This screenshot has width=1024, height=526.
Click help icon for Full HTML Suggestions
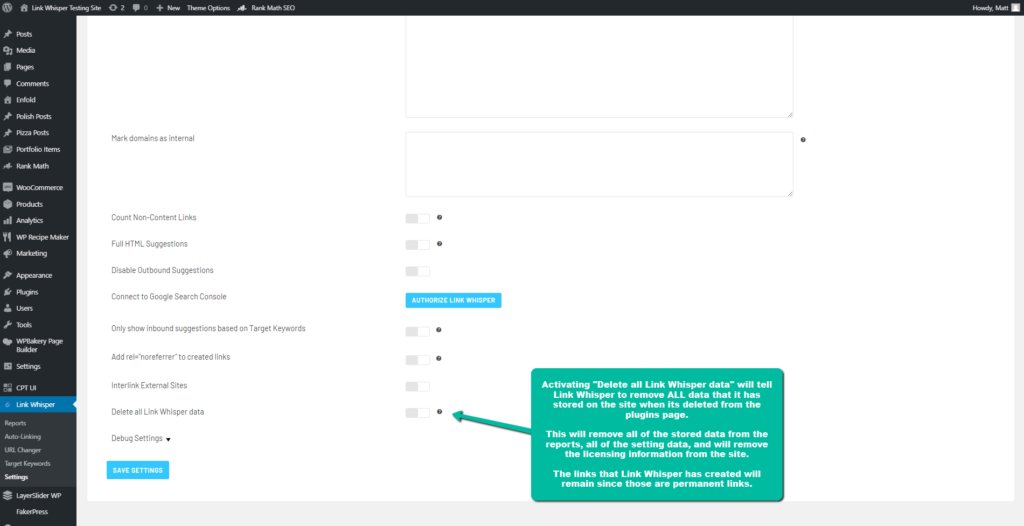click(440, 243)
